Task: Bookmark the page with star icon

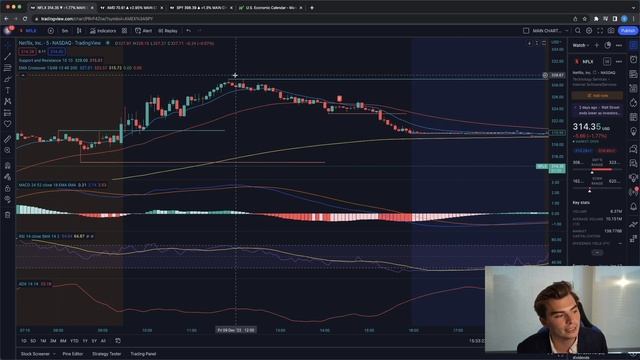Action: (x=585, y=19)
